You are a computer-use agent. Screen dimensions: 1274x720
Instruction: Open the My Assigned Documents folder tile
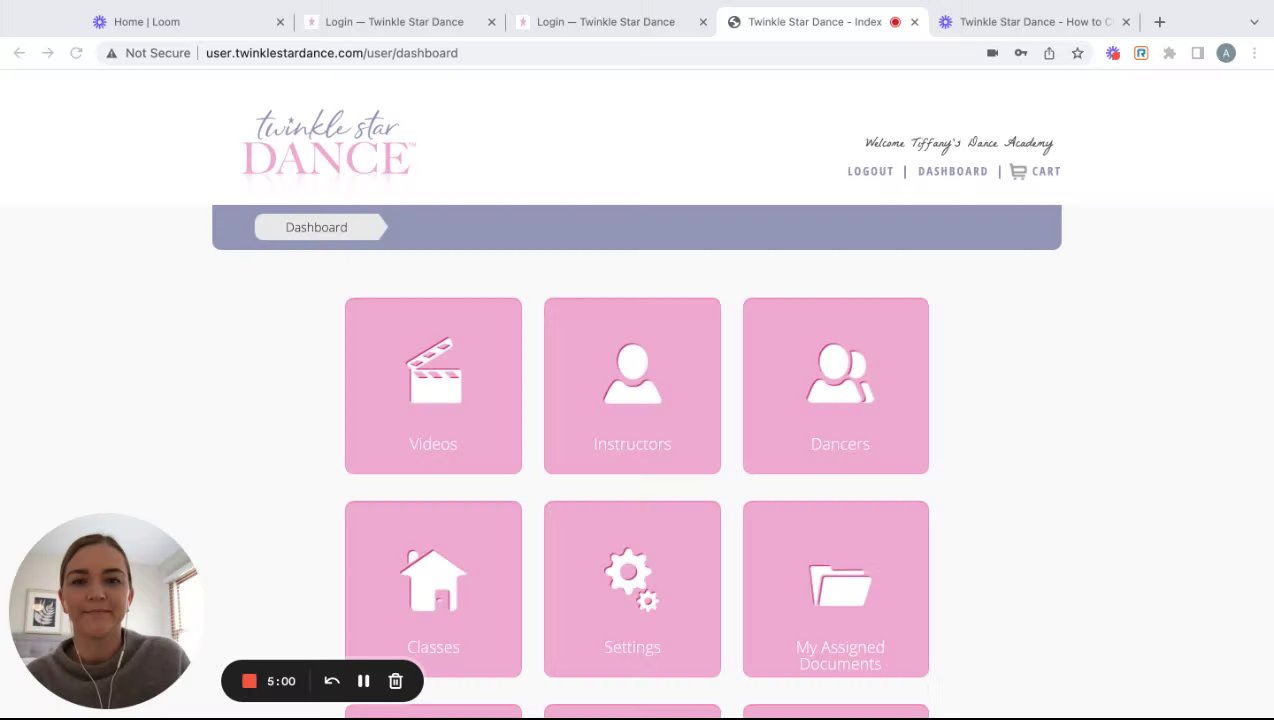click(836, 589)
